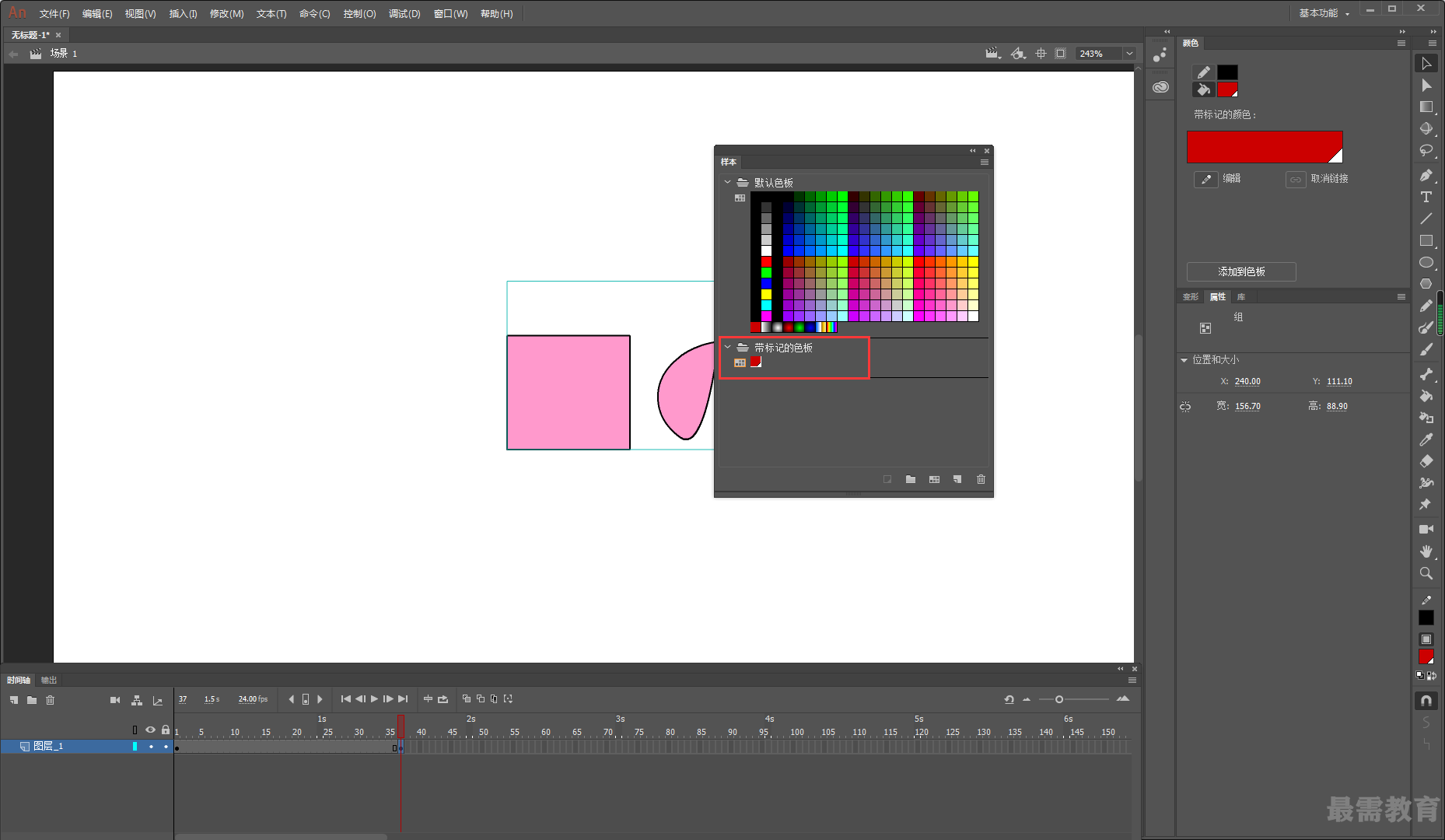
Task: Click the large red tagged color swatch
Action: [1265, 147]
